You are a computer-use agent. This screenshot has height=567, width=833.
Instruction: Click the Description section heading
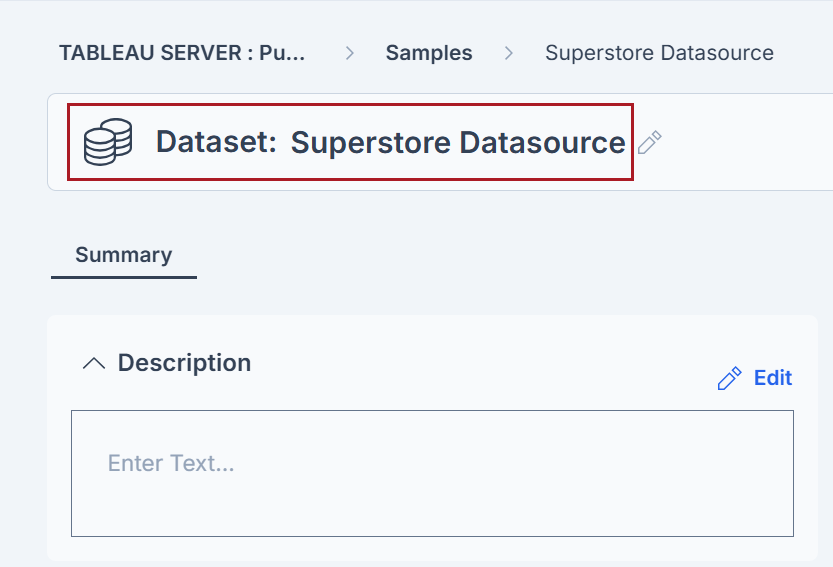tap(184, 363)
